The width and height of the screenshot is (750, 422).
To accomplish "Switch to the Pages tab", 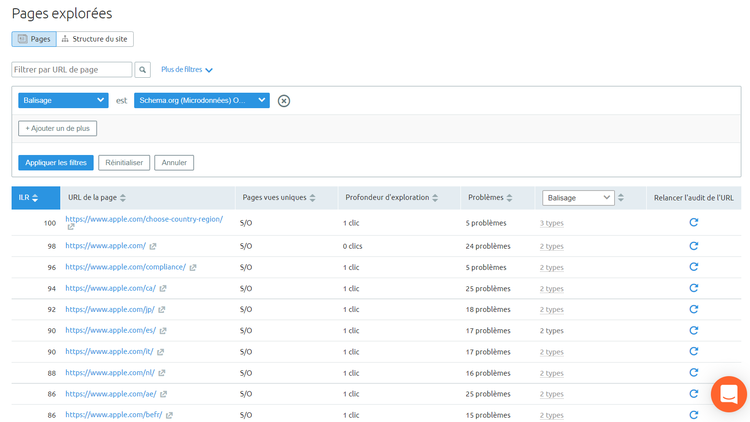I will click(x=34, y=39).
